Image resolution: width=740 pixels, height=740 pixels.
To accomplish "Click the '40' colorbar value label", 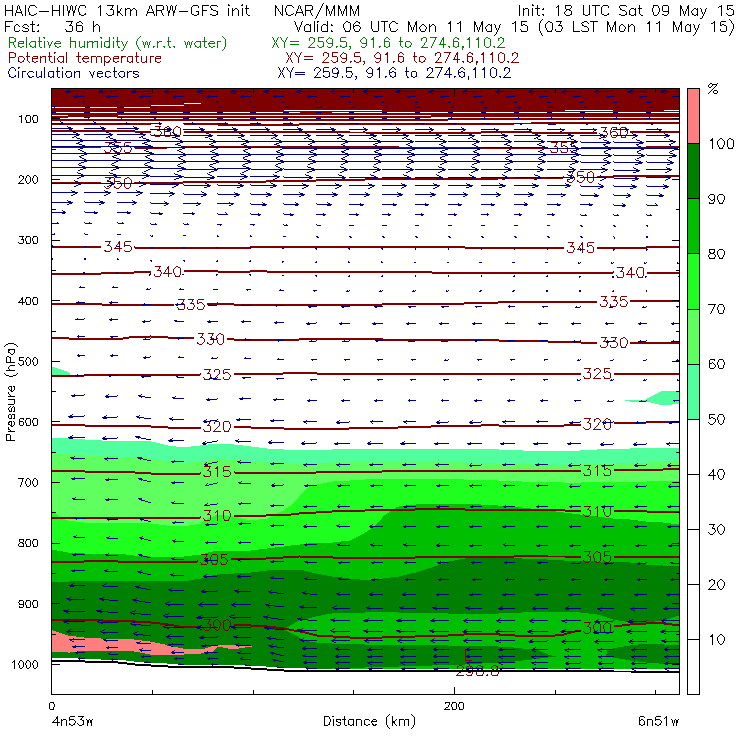I will (x=716, y=475).
